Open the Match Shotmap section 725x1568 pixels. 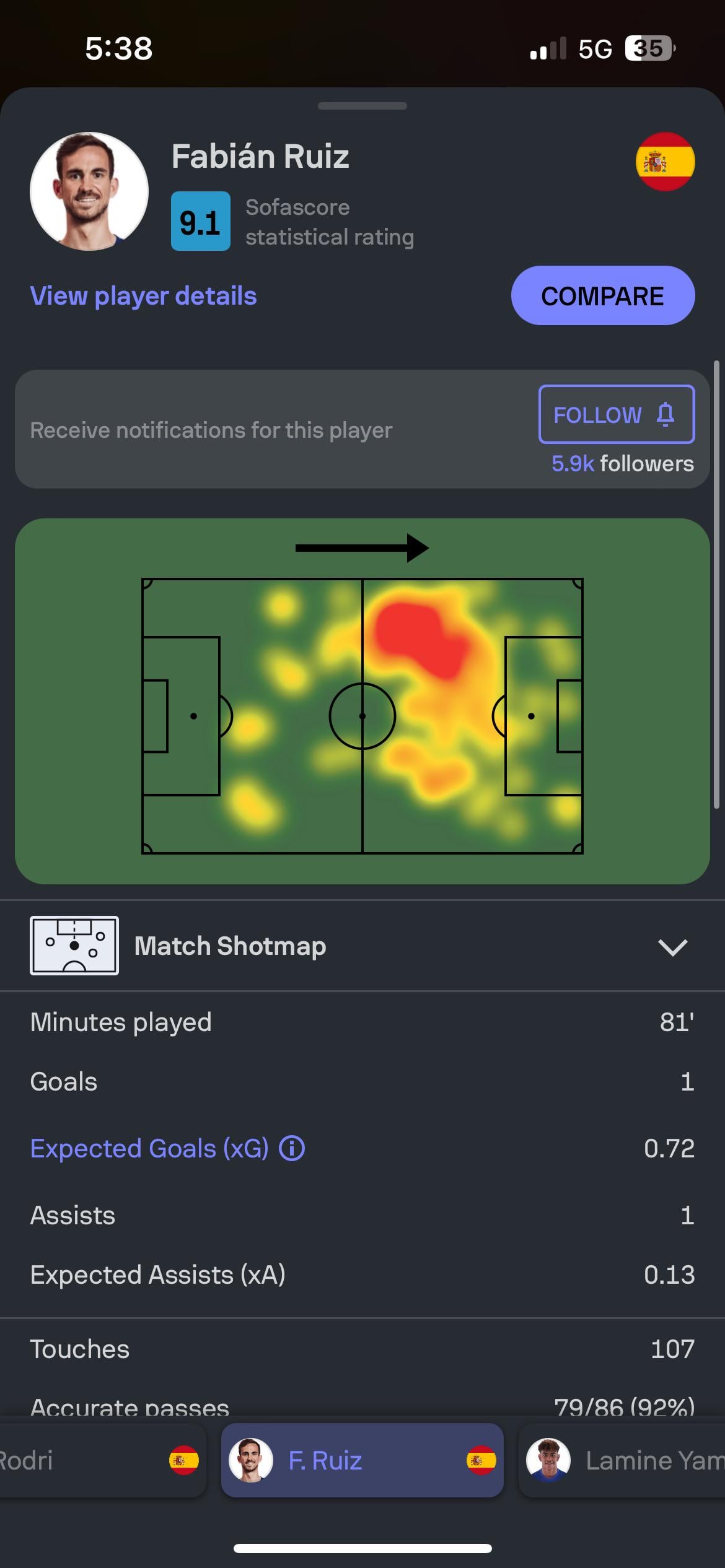click(230, 946)
